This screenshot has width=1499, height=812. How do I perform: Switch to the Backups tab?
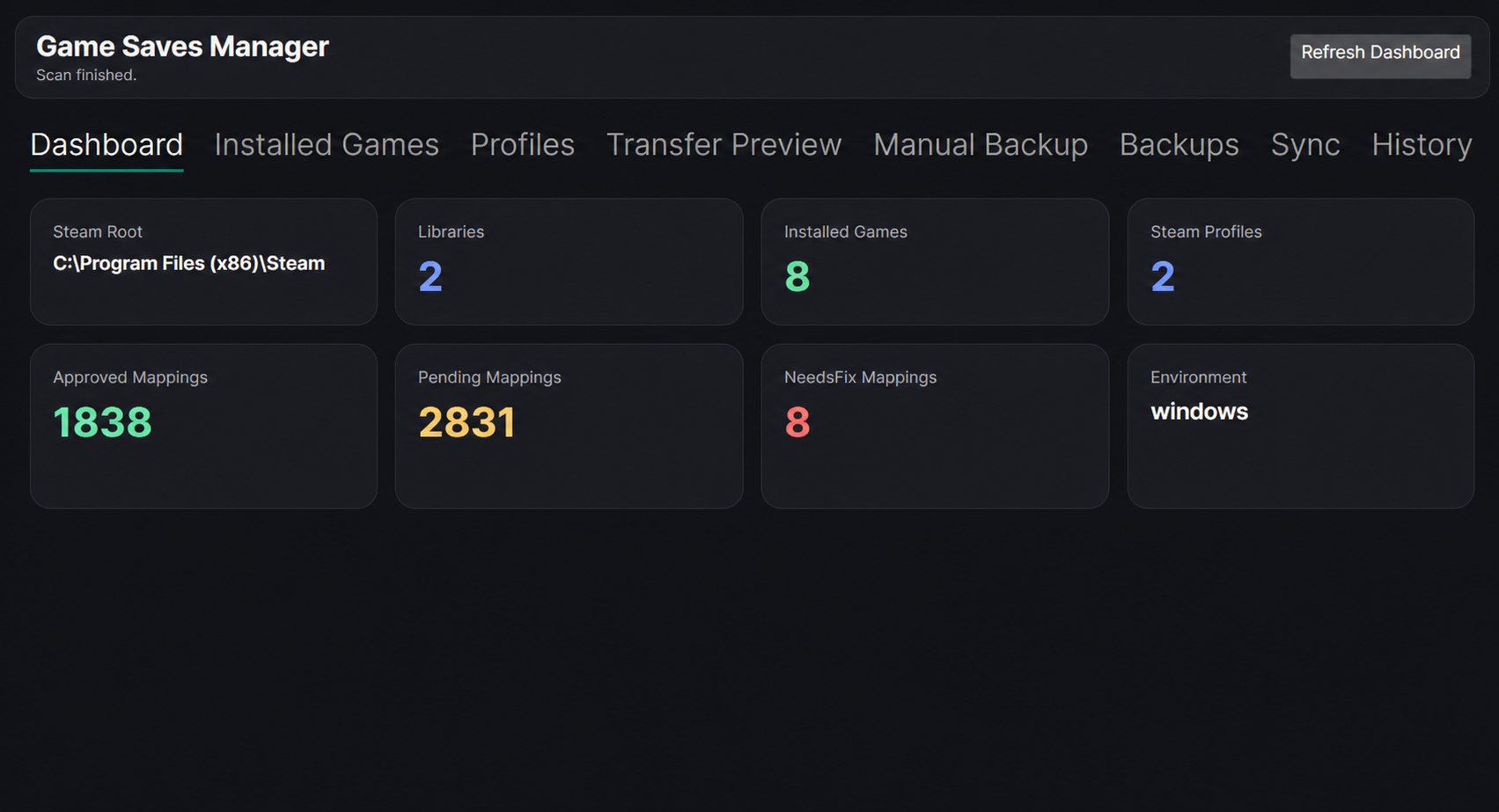[1179, 145]
